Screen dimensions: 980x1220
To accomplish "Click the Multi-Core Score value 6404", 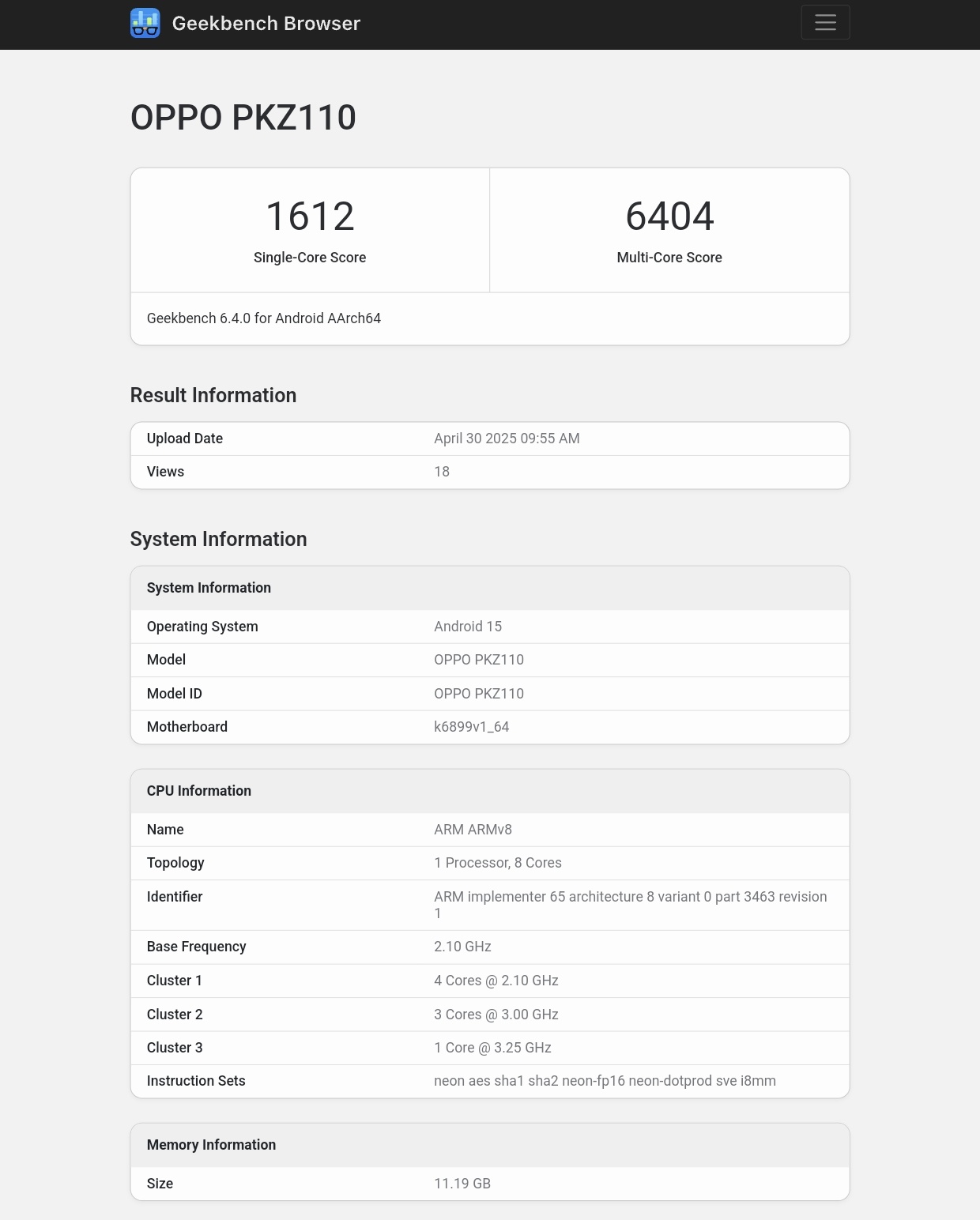I will (x=669, y=216).
